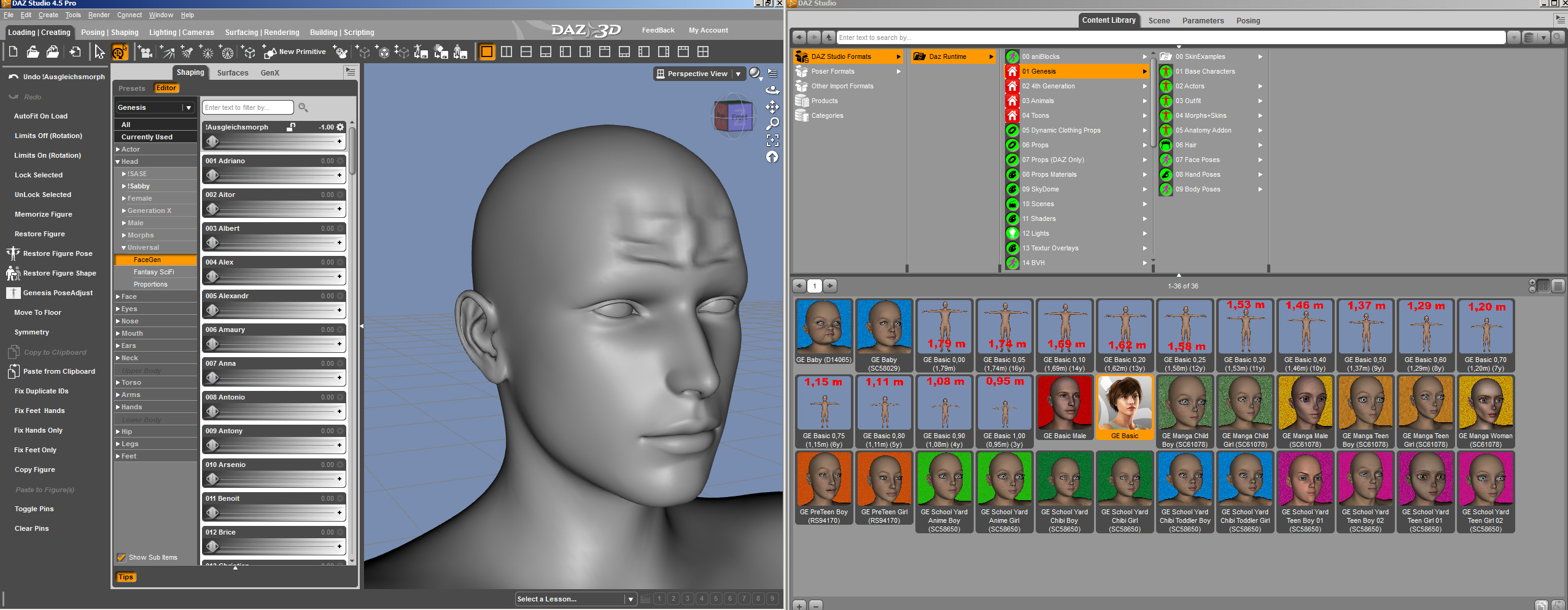Open the Perspective View dropdown
Screen dimensions: 1568x610
click(x=738, y=74)
